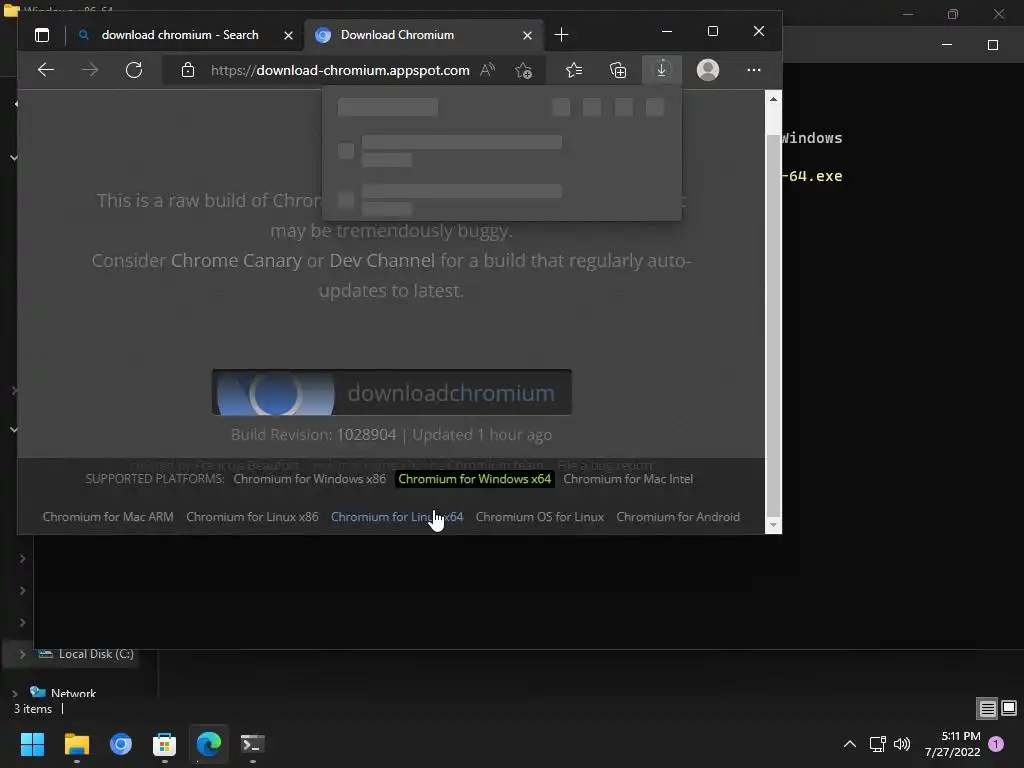The width and height of the screenshot is (1024, 768).
Task: Open the Chrome Canary link
Action: (x=236, y=261)
